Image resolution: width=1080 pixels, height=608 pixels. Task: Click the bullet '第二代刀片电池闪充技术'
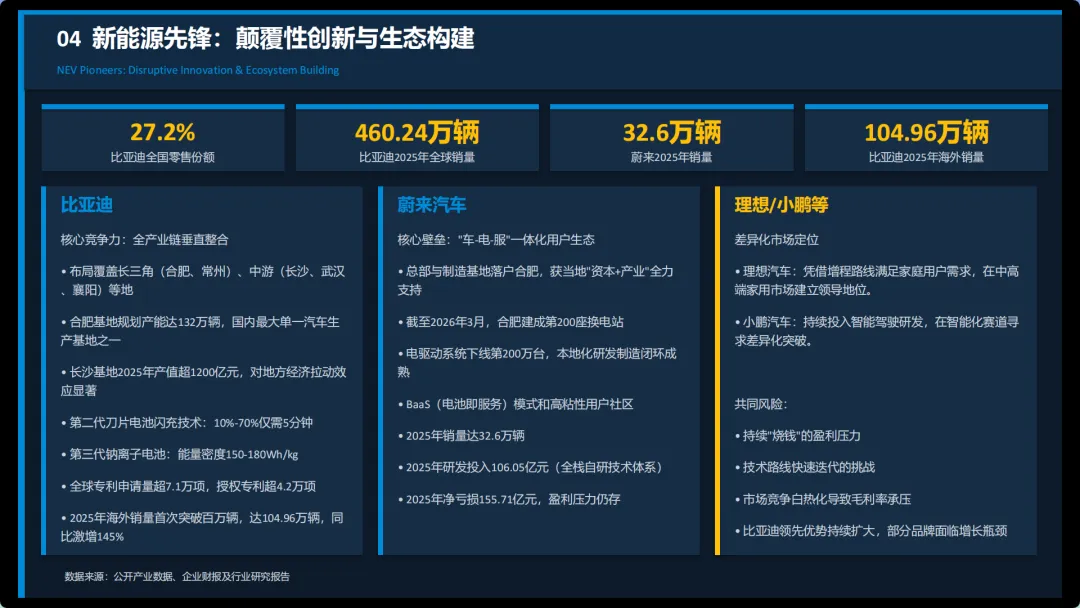click(187, 422)
